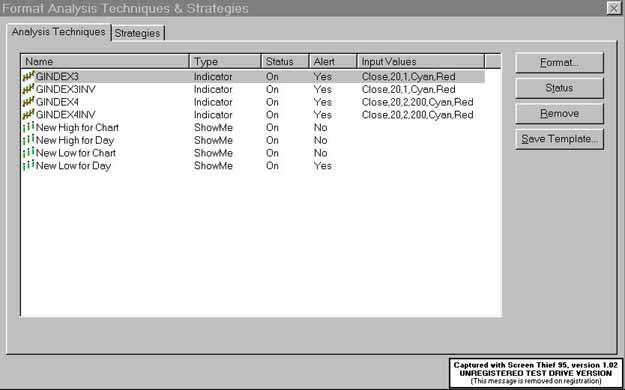Switch to the Strategies tab

click(x=138, y=33)
